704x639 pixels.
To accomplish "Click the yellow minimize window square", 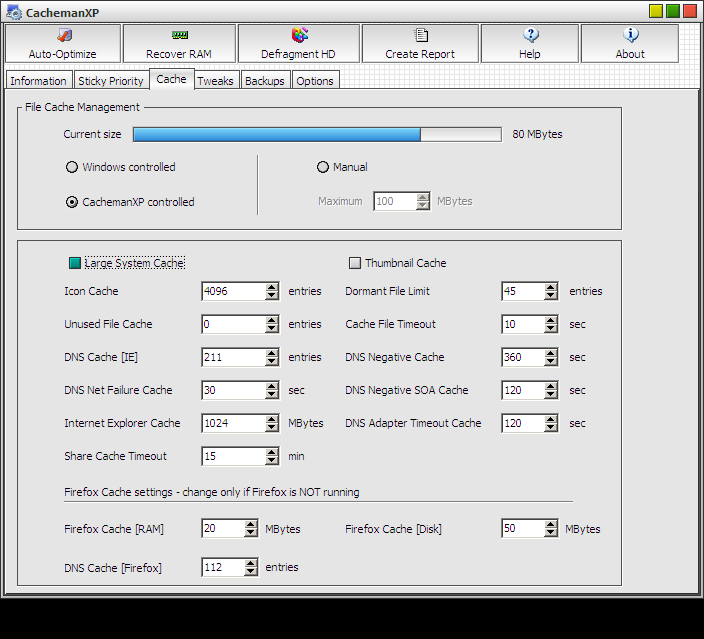I will [656, 11].
